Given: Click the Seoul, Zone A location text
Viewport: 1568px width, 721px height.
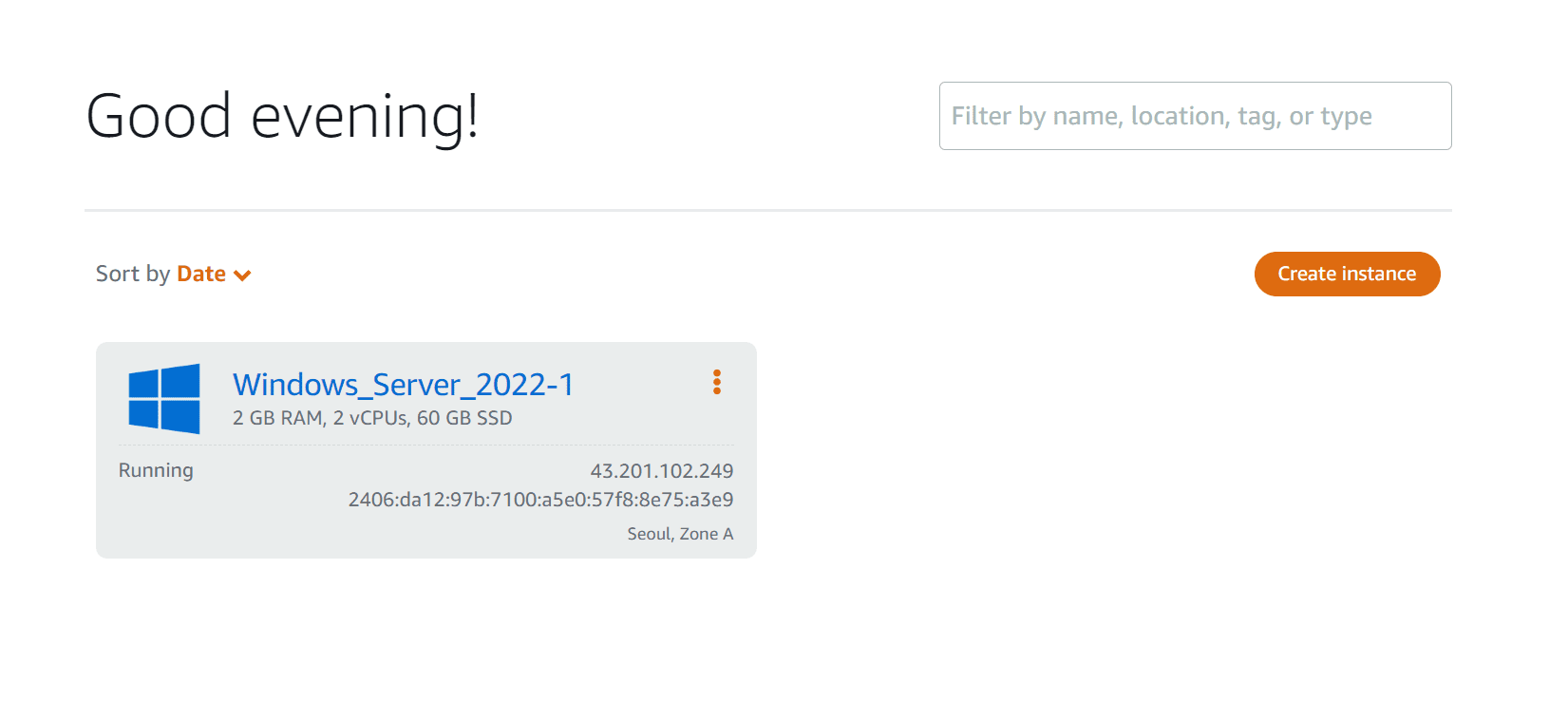Looking at the screenshot, I should [680, 534].
